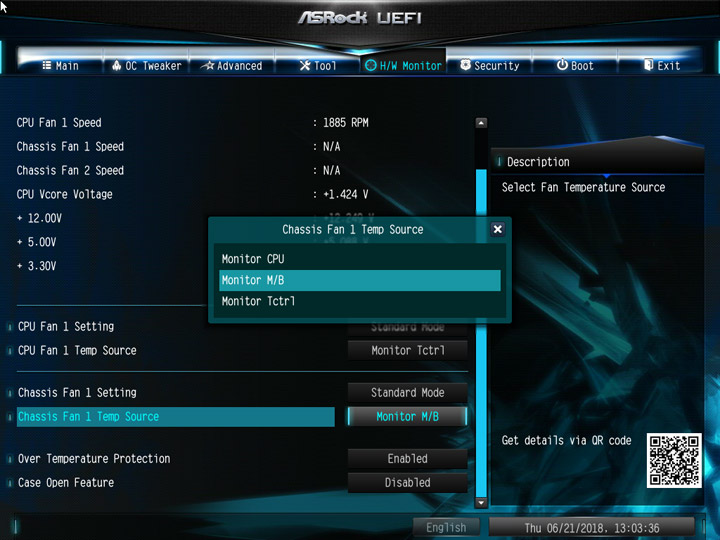Change Over Temperature Protection Enabled value
The height and width of the screenshot is (540, 720).
tap(408, 459)
